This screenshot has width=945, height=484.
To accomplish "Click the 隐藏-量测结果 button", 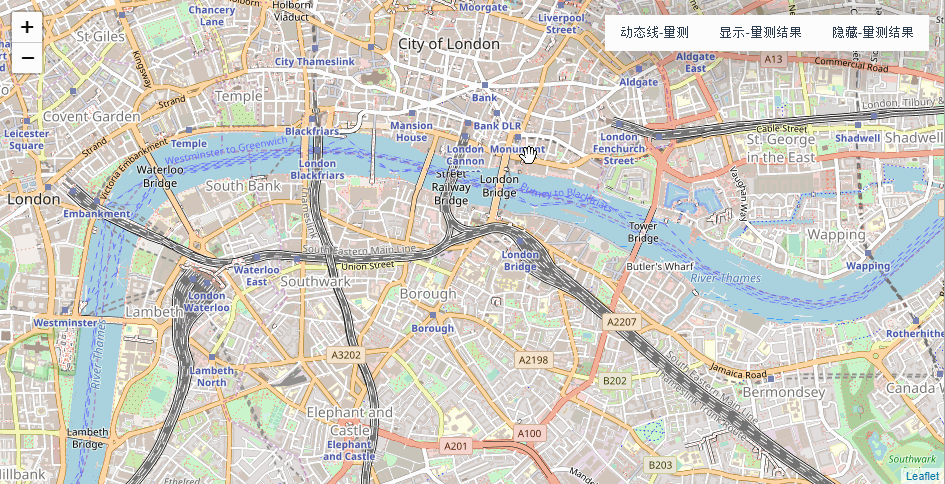I will (x=873, y=33).
